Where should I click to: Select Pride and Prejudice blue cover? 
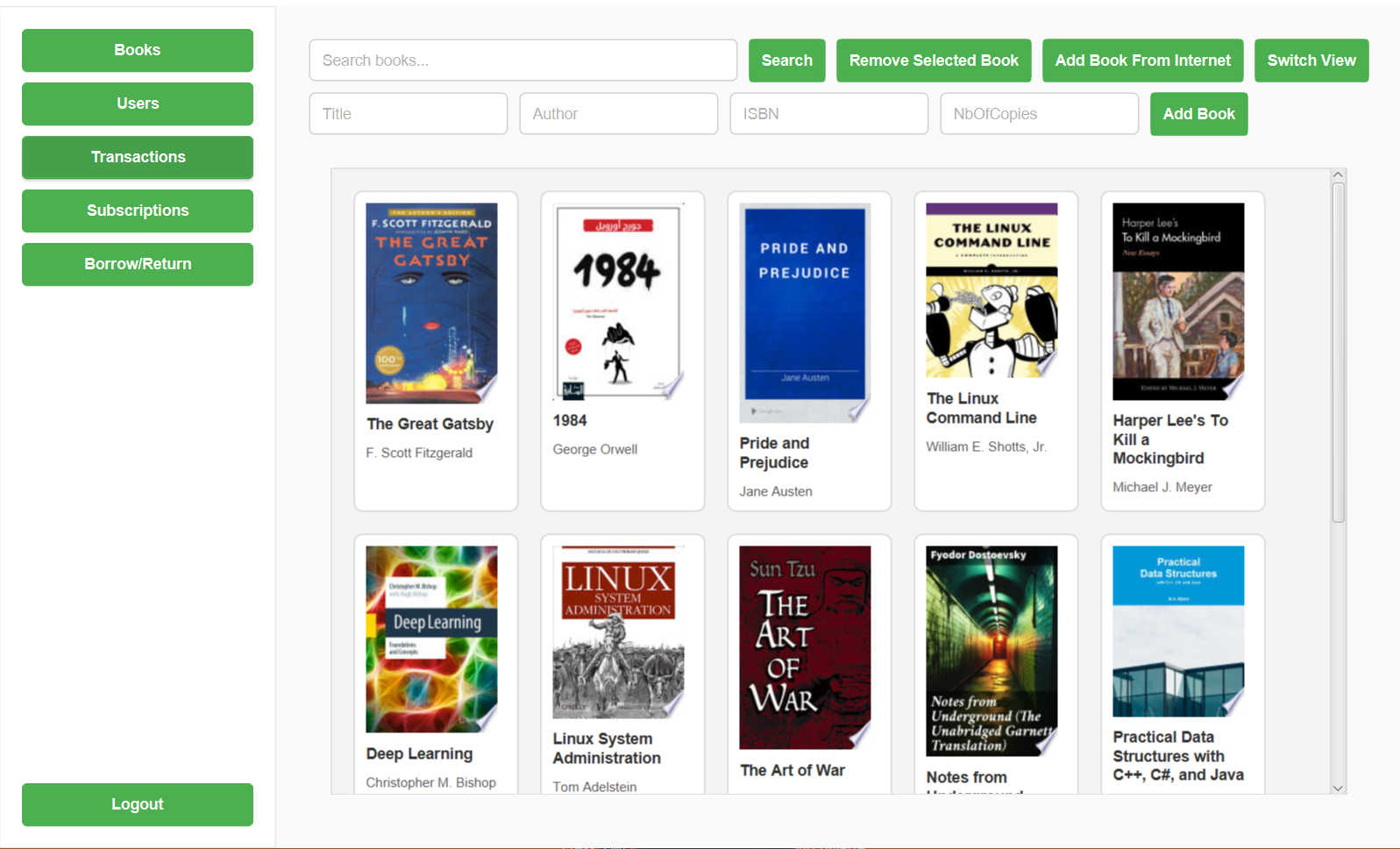coord(805,313)
